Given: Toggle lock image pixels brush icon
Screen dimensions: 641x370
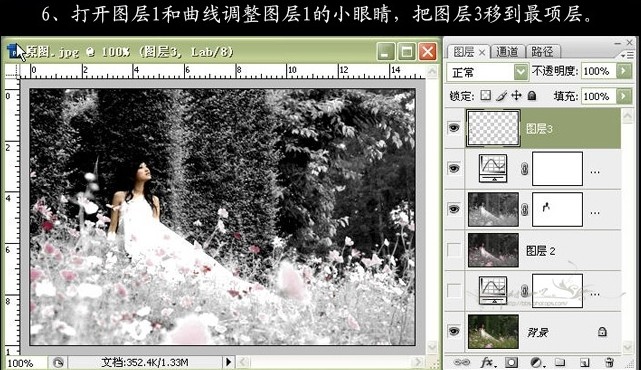Looking at the screenshot, I should click(502, 96).
